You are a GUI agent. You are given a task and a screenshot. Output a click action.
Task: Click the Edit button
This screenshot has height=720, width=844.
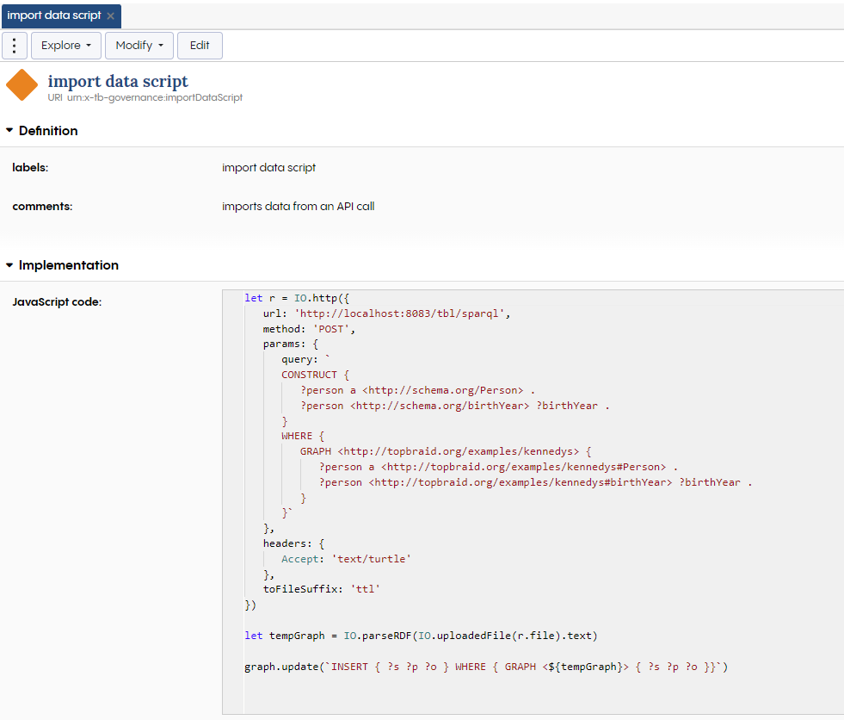(x=199, y=45)
